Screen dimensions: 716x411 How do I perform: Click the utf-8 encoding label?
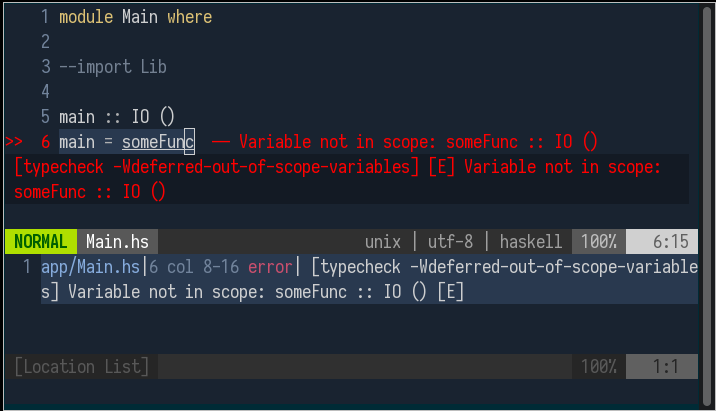[450, 242]
